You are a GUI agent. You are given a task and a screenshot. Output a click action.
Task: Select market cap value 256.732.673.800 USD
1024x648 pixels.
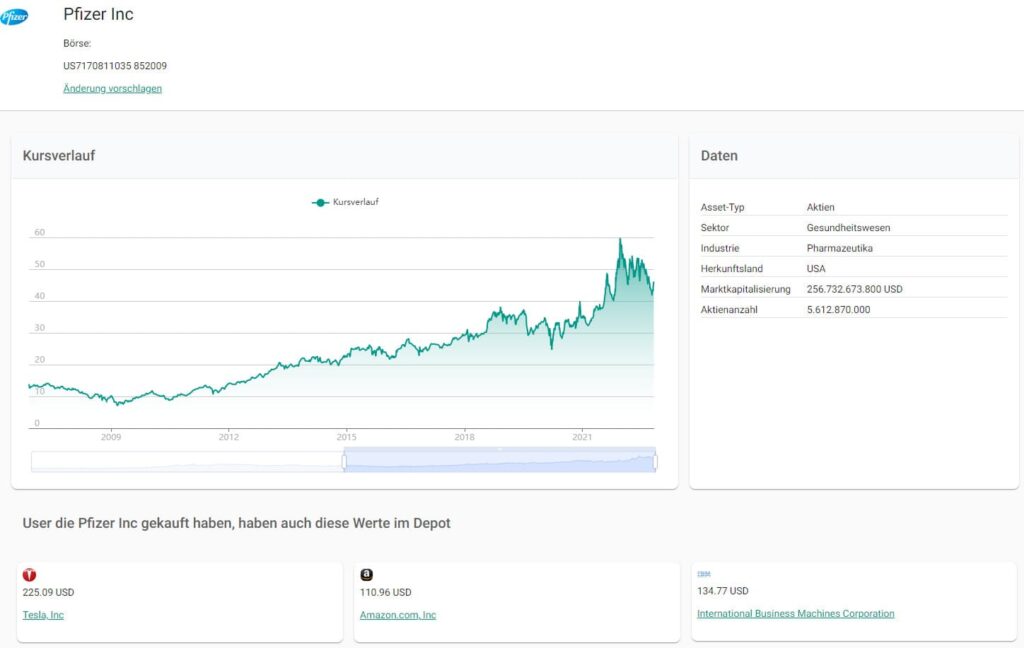pyautogui.click(x=854, y=289)
